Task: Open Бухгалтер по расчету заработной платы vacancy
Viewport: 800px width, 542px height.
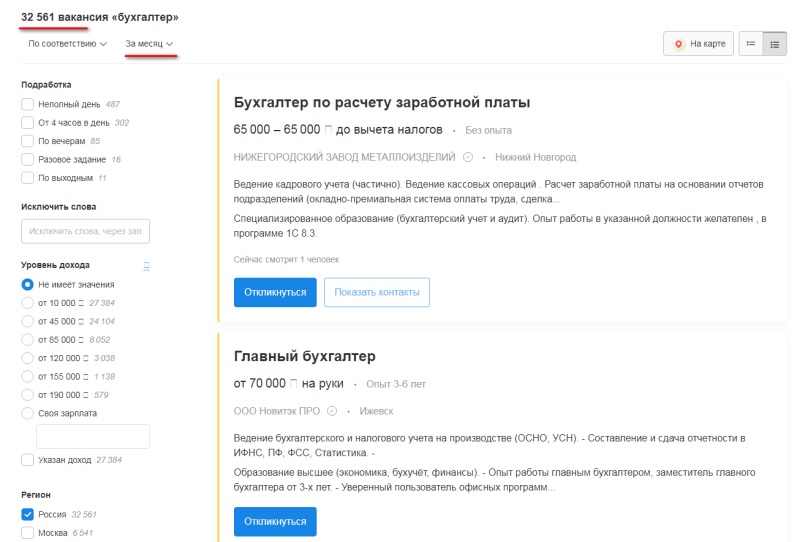Action: [381, 102]
